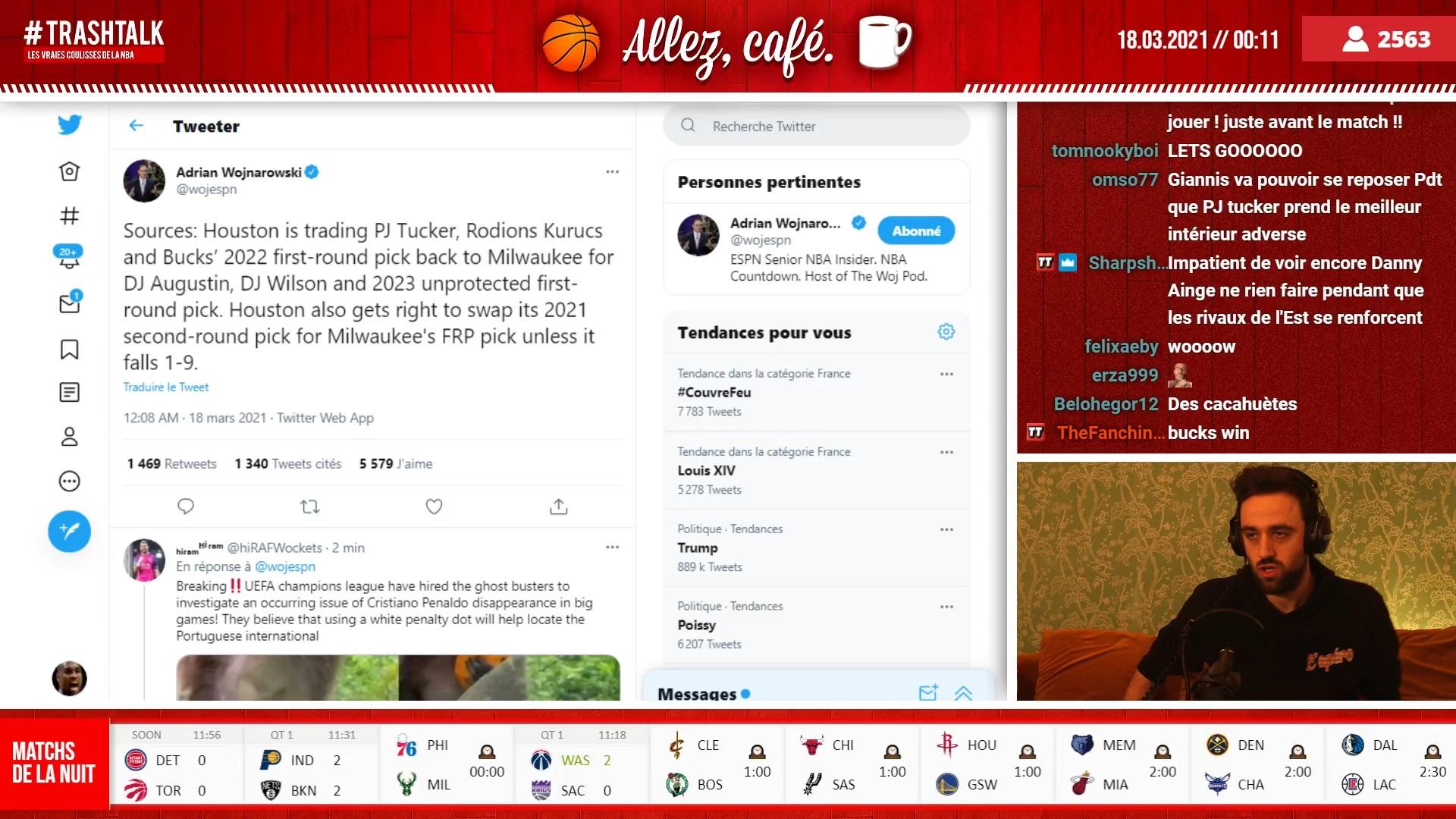Viewport: 1456px width, 819px height.
Task: Open more options on Wojnarowski tweet
Action: pyautogui.click(x=612, y=172)
